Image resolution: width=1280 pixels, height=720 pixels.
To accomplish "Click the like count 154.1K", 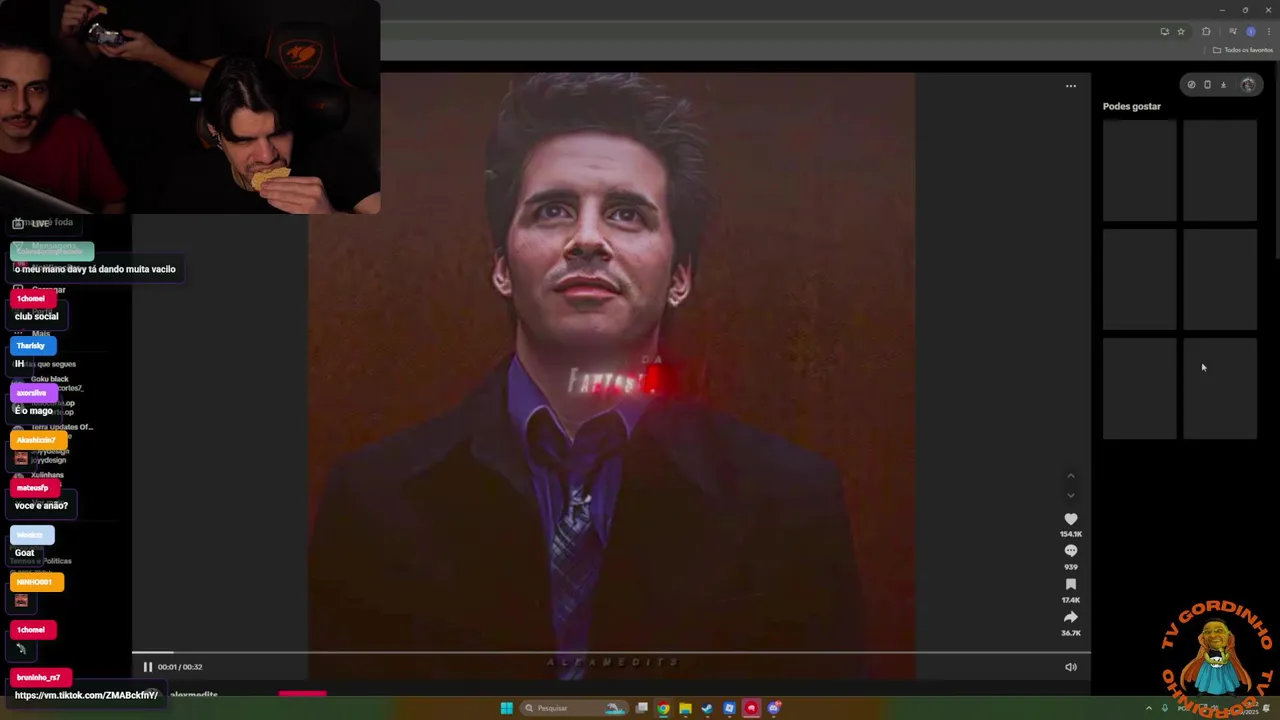I will 1071,534.
